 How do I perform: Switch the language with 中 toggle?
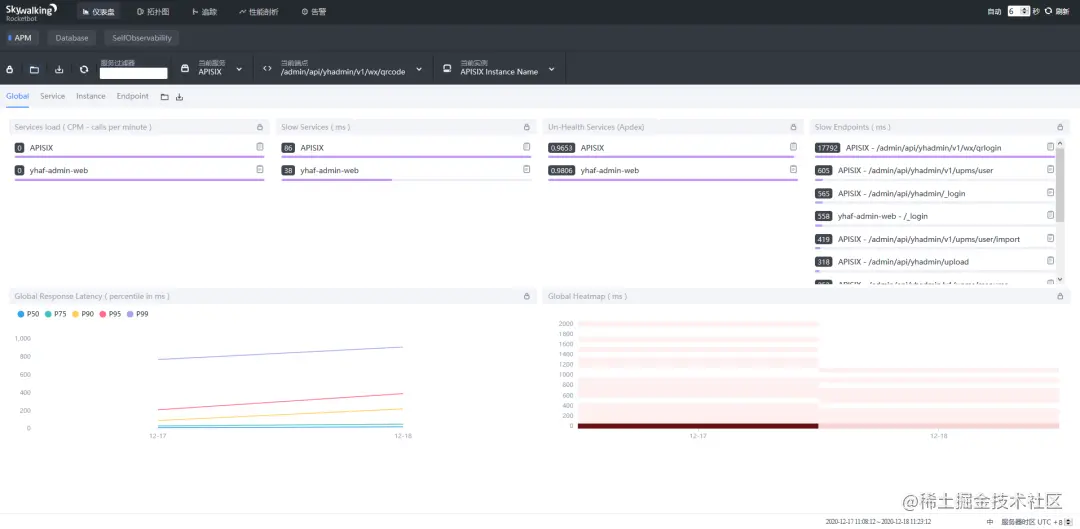click(990, 521)
